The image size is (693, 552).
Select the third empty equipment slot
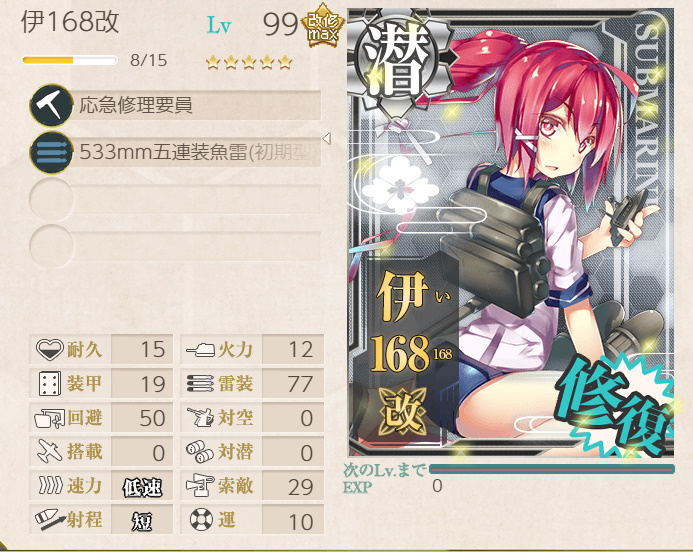tap(175, 200)
